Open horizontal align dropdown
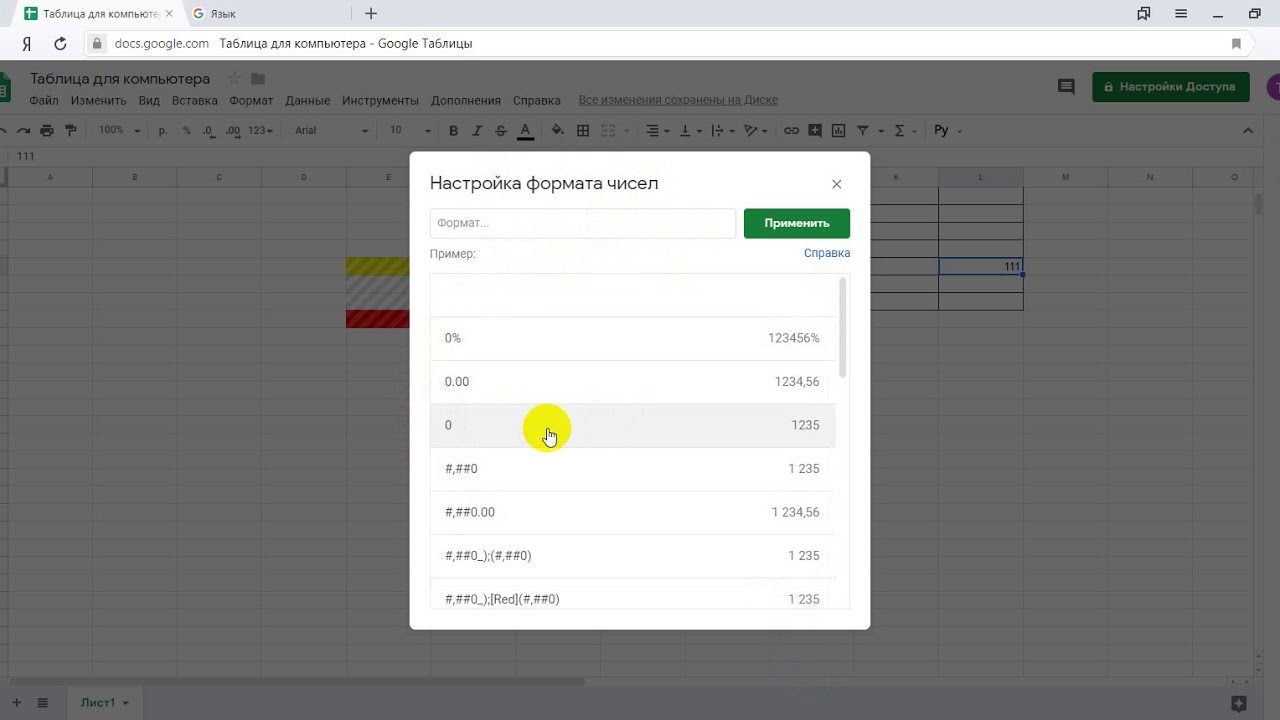This screenshot has height=720, width=1280. click(x=657, y=130)
